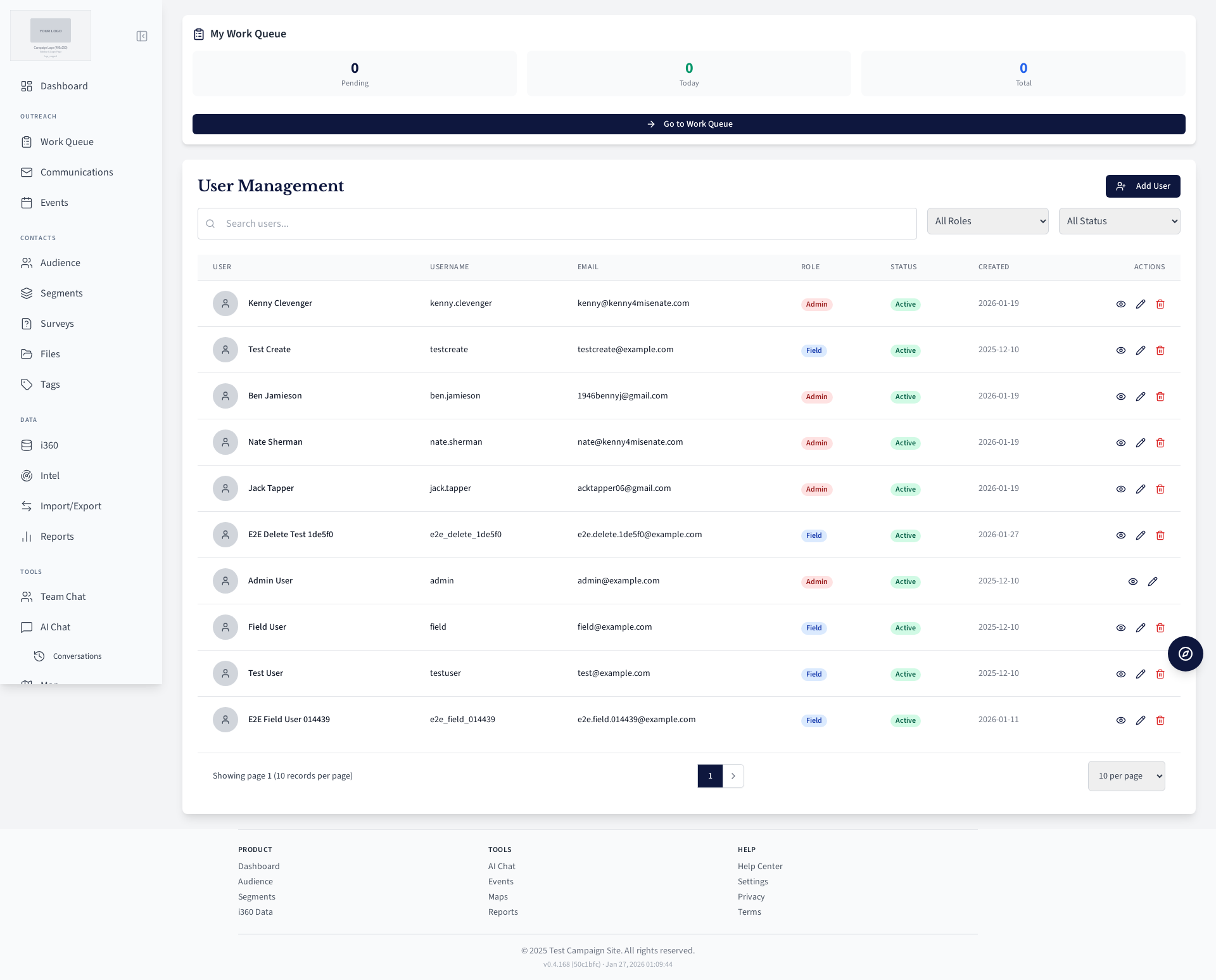Click delete icon for Kenny Clevenger
Image resolution: width=1216 pixels, height=980 pixels.
[x=1160, y=304]
